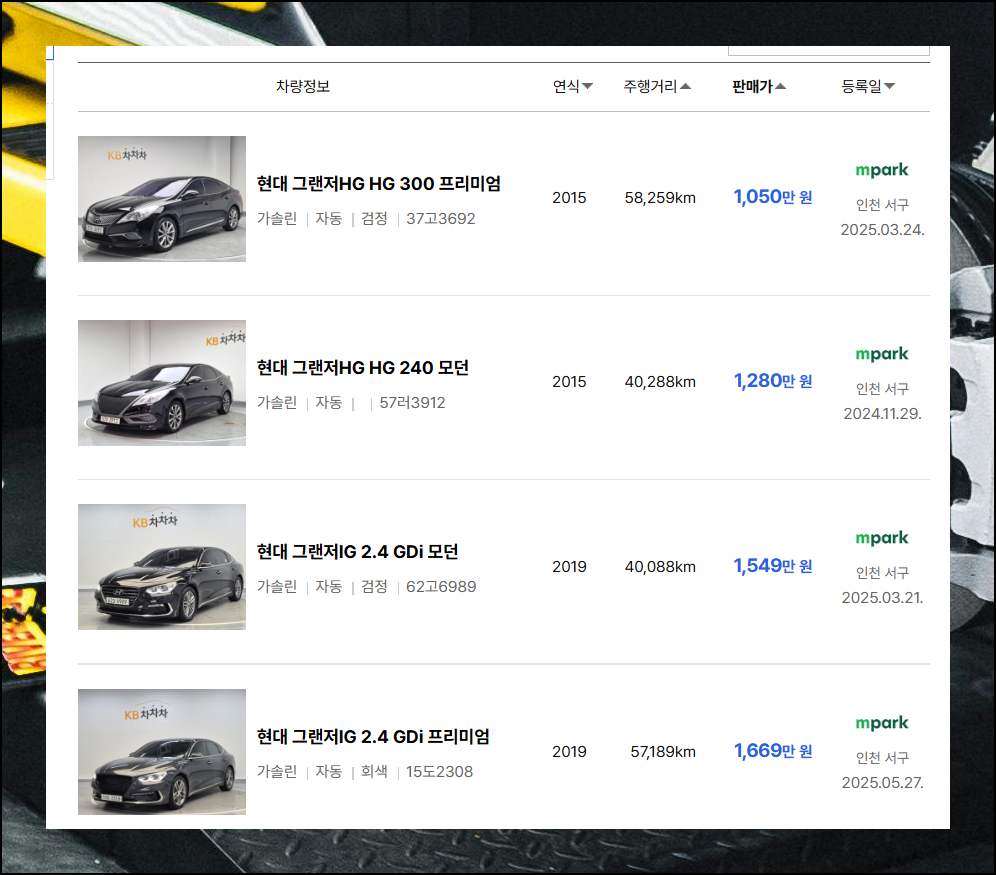This screenshot has width=996, height=875.
Task: Click 회색 color label in 15도2308 row
Action: coord(374,772)
